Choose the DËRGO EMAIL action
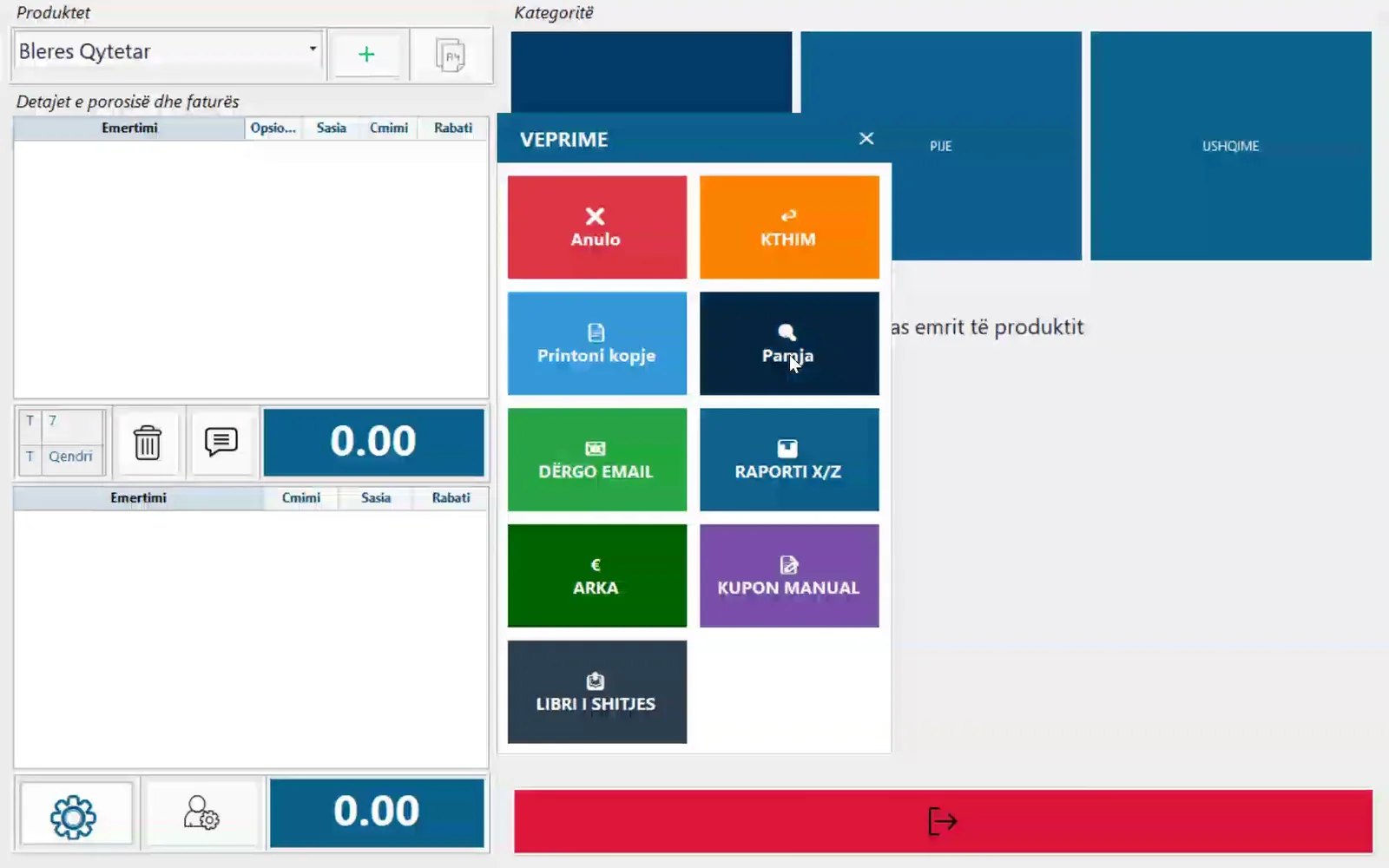 pos(596,460)
